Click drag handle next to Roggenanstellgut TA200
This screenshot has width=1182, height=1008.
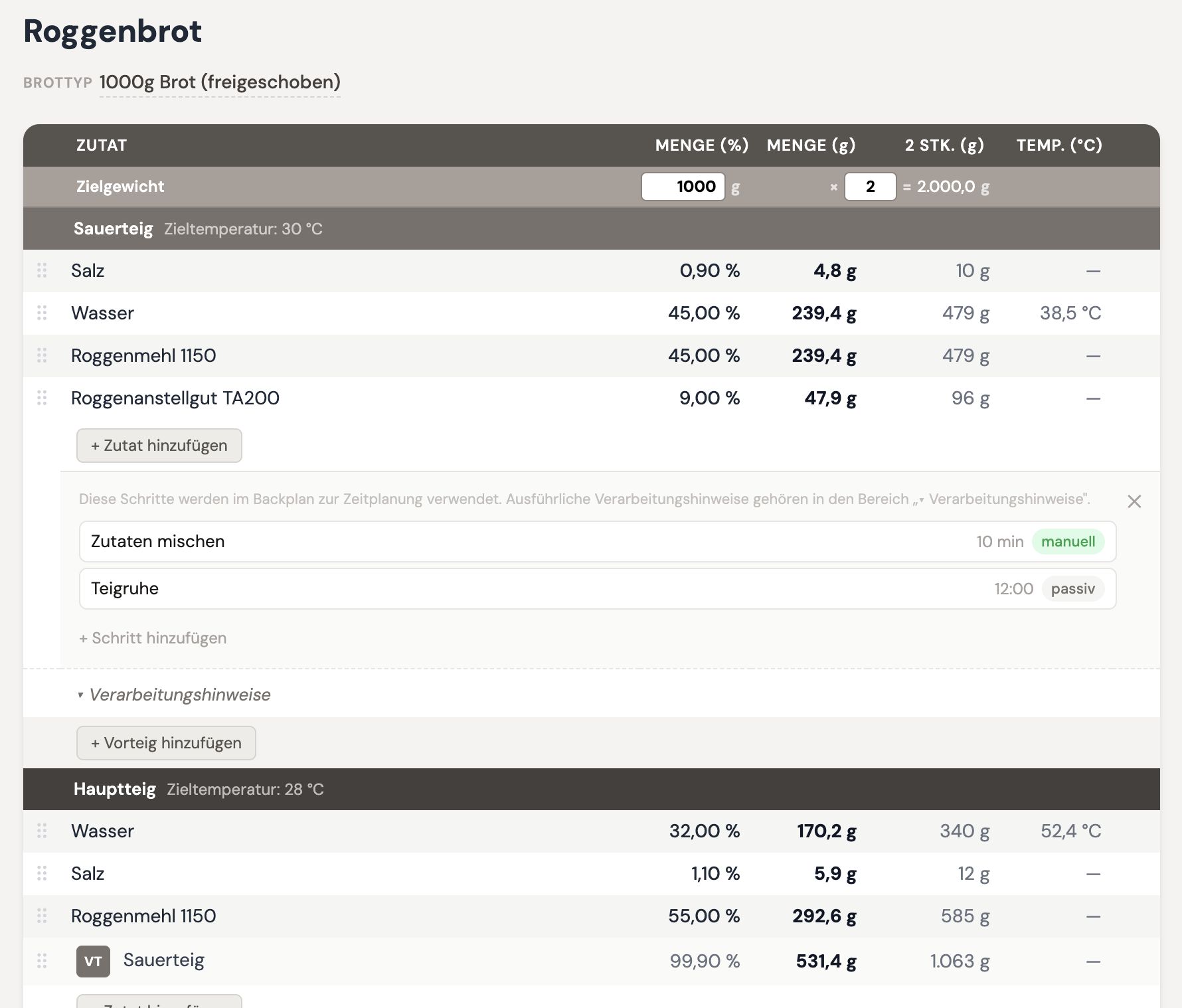pos(42,398)
